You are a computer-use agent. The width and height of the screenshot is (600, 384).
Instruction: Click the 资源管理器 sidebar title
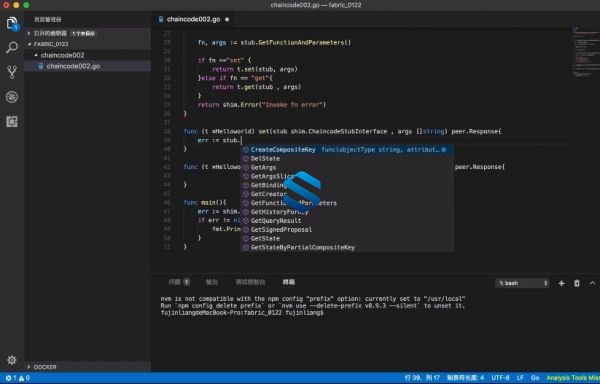click(48, 20)
